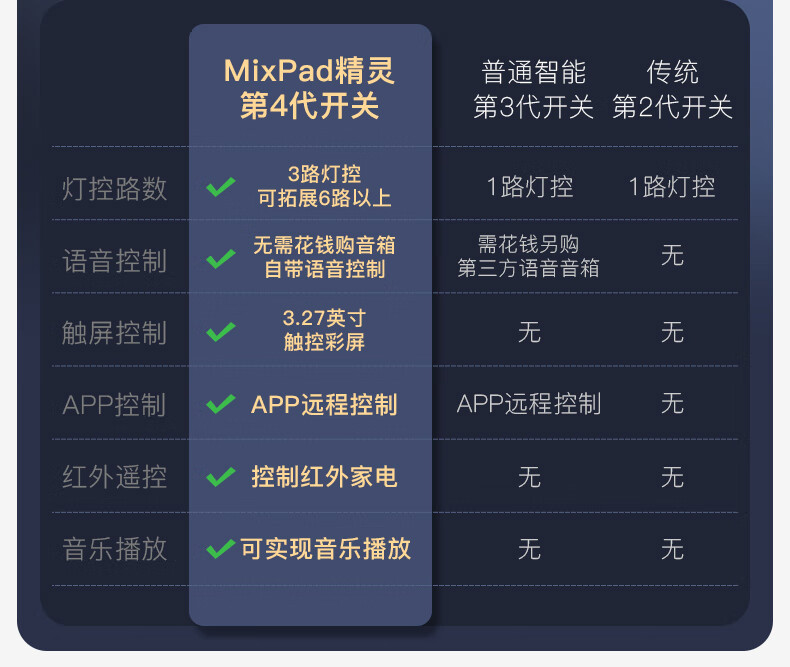This screenshot has height=667, width=790.
Task: Click 无 for 触屏控制 in 第3代开关 column
Action: (x=529, y=332)
